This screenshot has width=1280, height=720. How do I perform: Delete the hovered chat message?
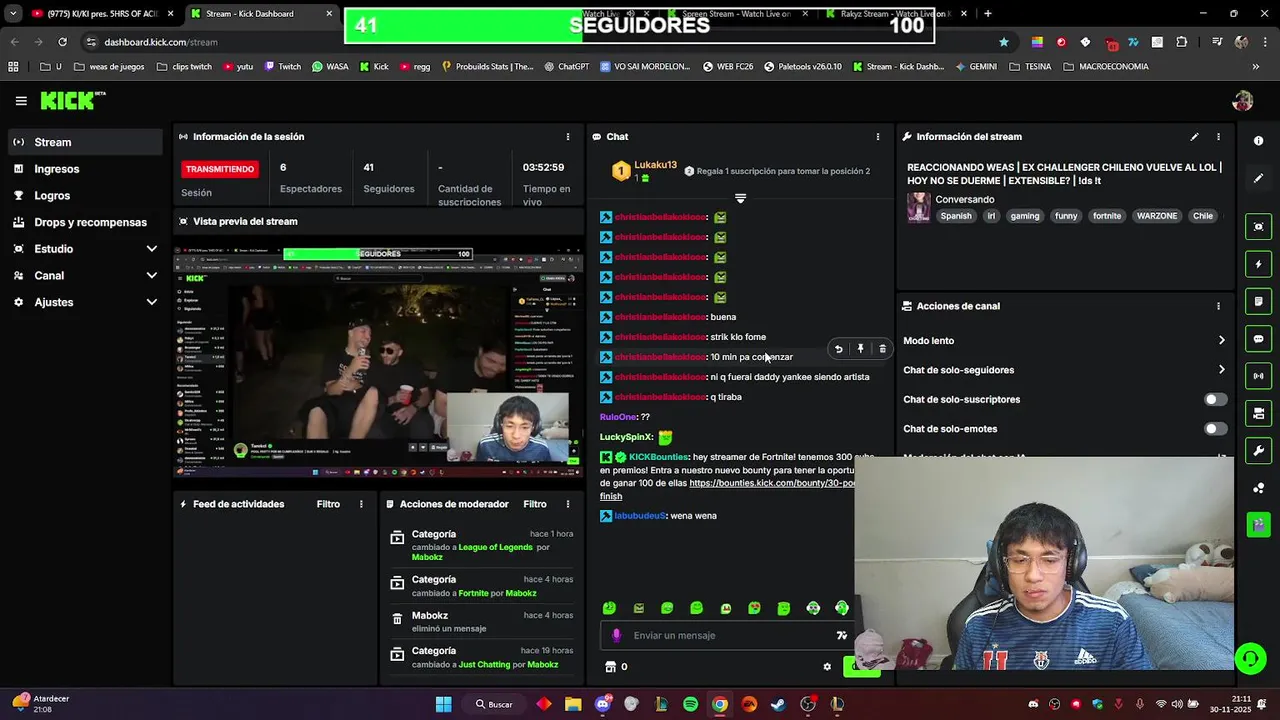click(882, 349)
